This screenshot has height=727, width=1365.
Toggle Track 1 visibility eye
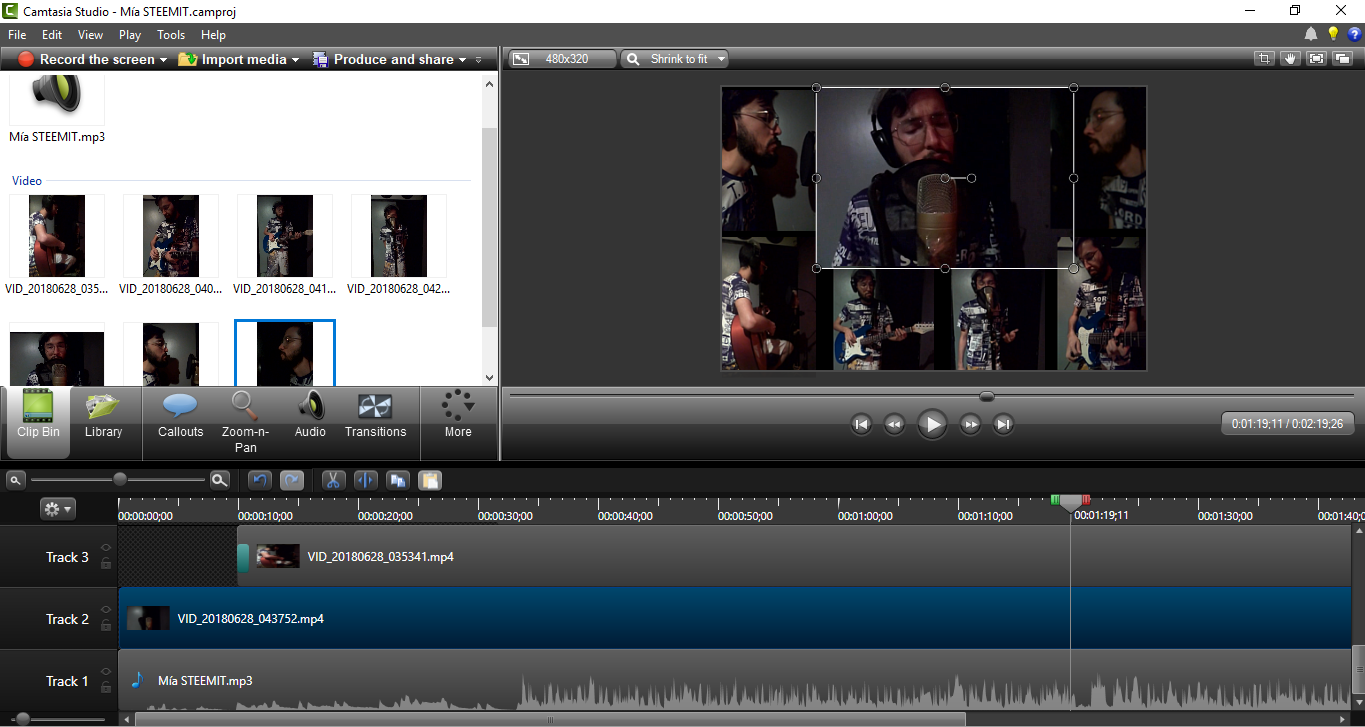pyautogui.click(x=106, y=673)
